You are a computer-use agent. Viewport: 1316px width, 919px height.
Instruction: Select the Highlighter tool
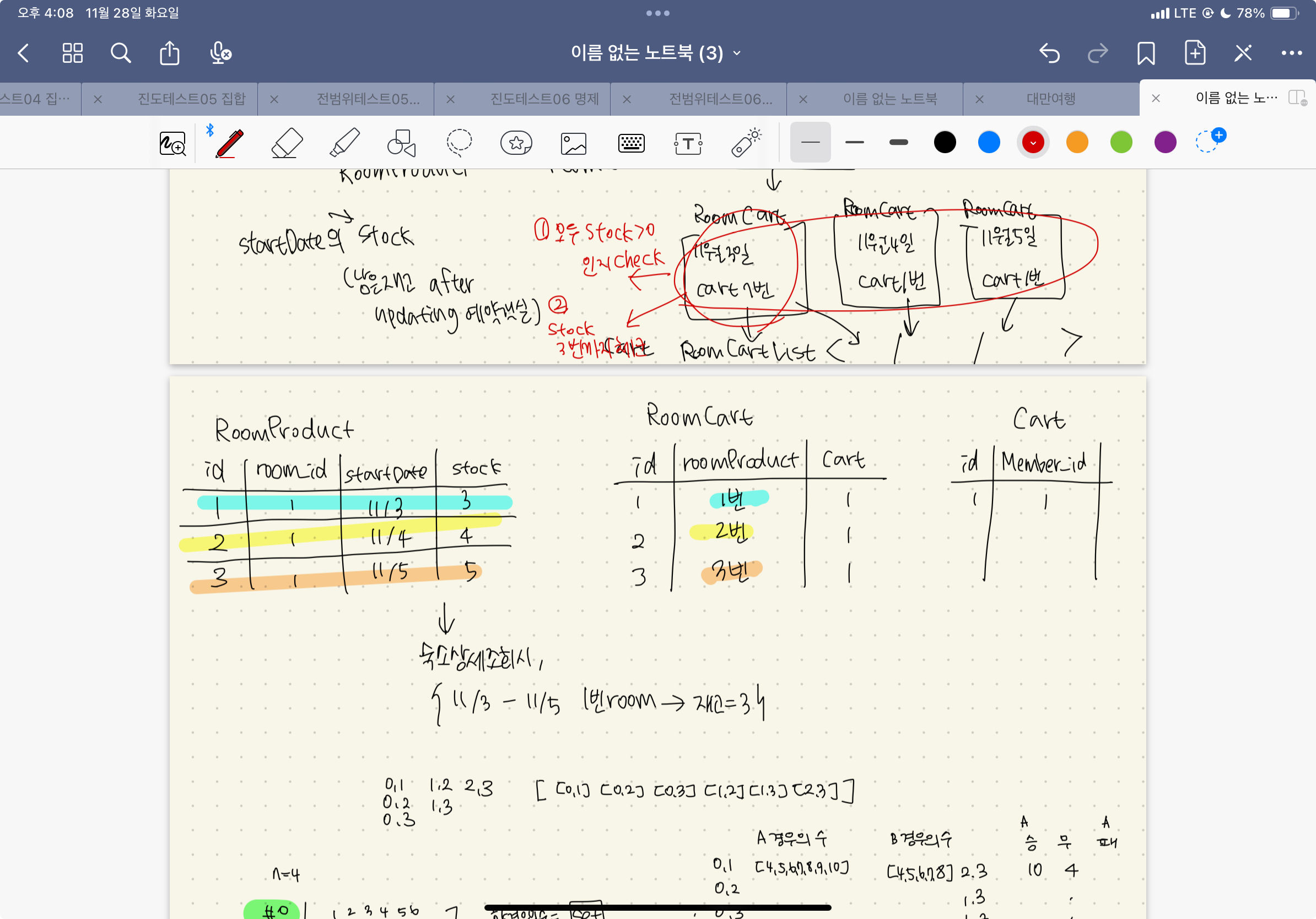(344, 143)
